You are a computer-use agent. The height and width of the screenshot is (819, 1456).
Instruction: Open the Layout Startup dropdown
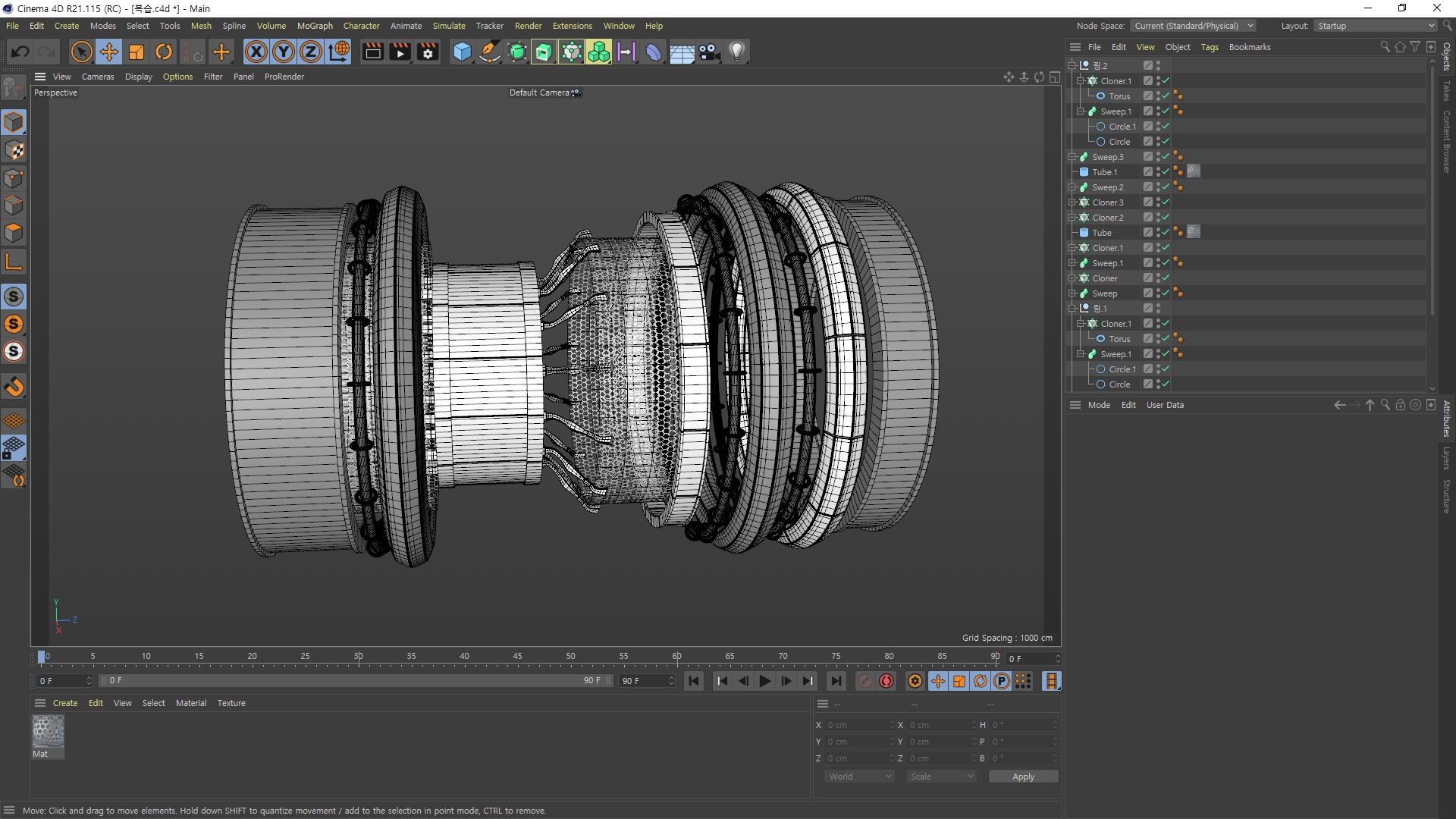tap(1376, 26)
